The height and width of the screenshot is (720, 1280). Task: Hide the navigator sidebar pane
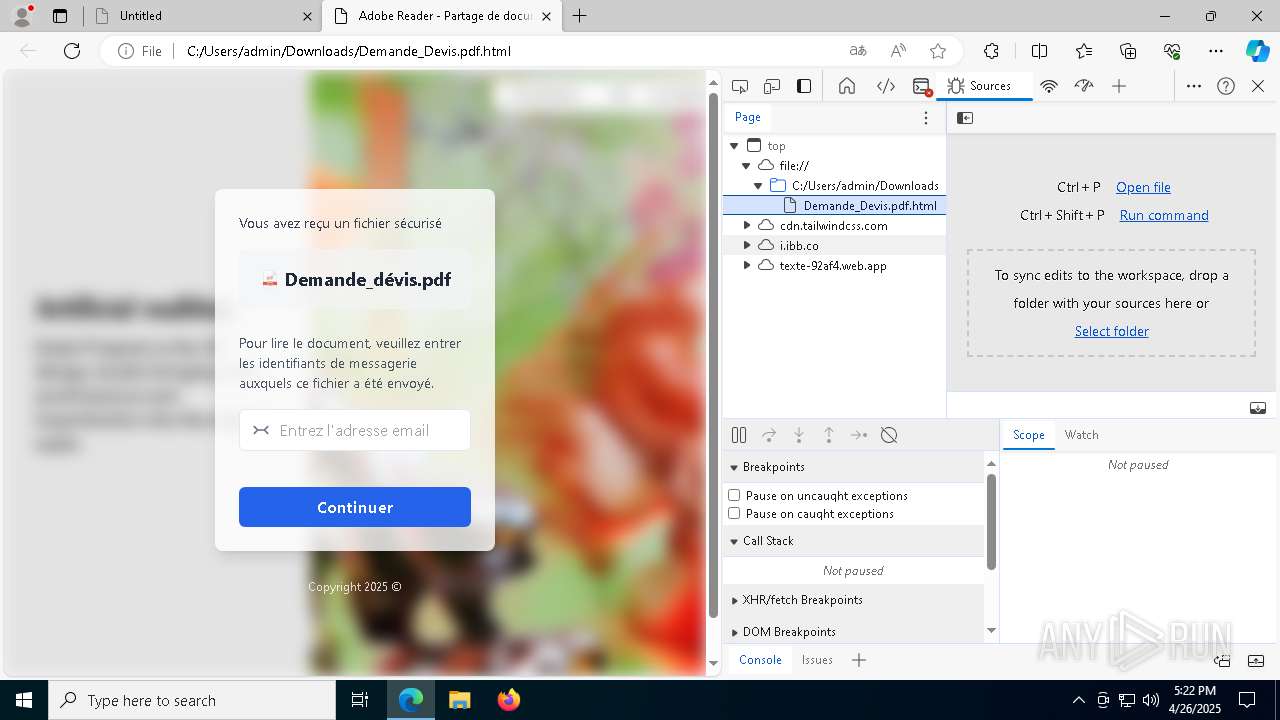pos(965,118)
